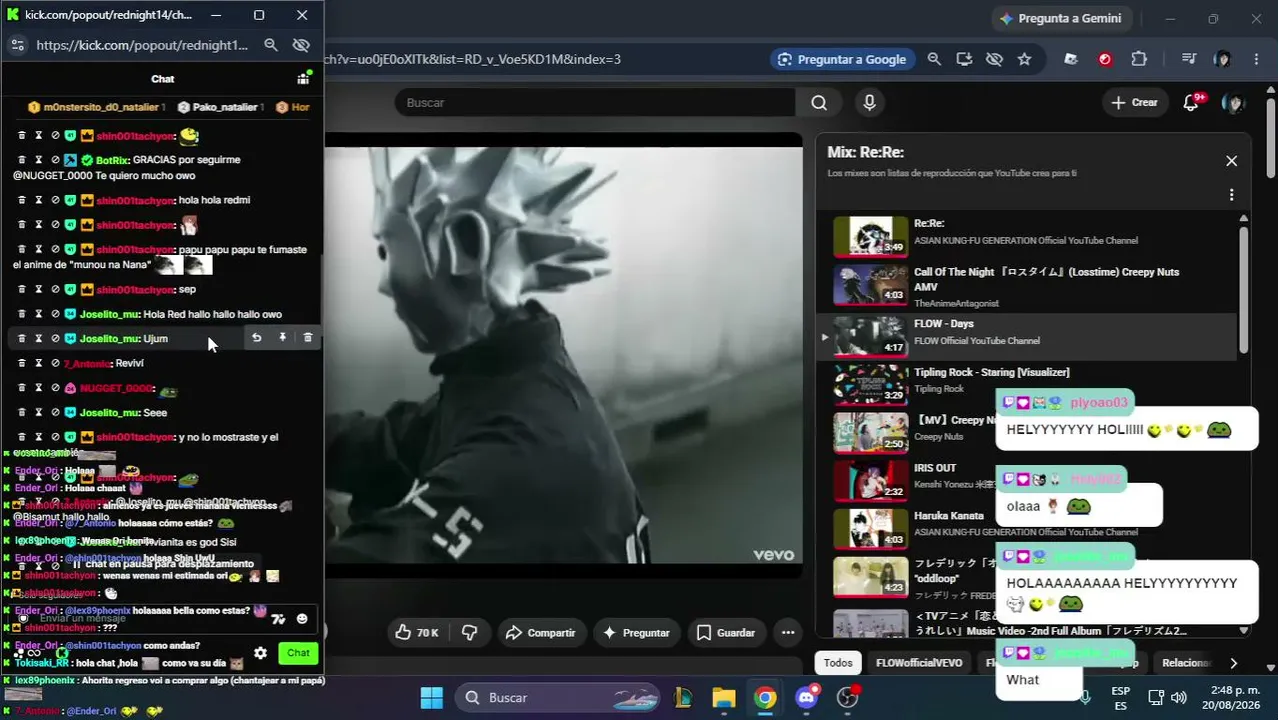
Task: Toggle tracking protection eye in Kick popout address bar
Action: pyautogui.click(x=301, y=45)
